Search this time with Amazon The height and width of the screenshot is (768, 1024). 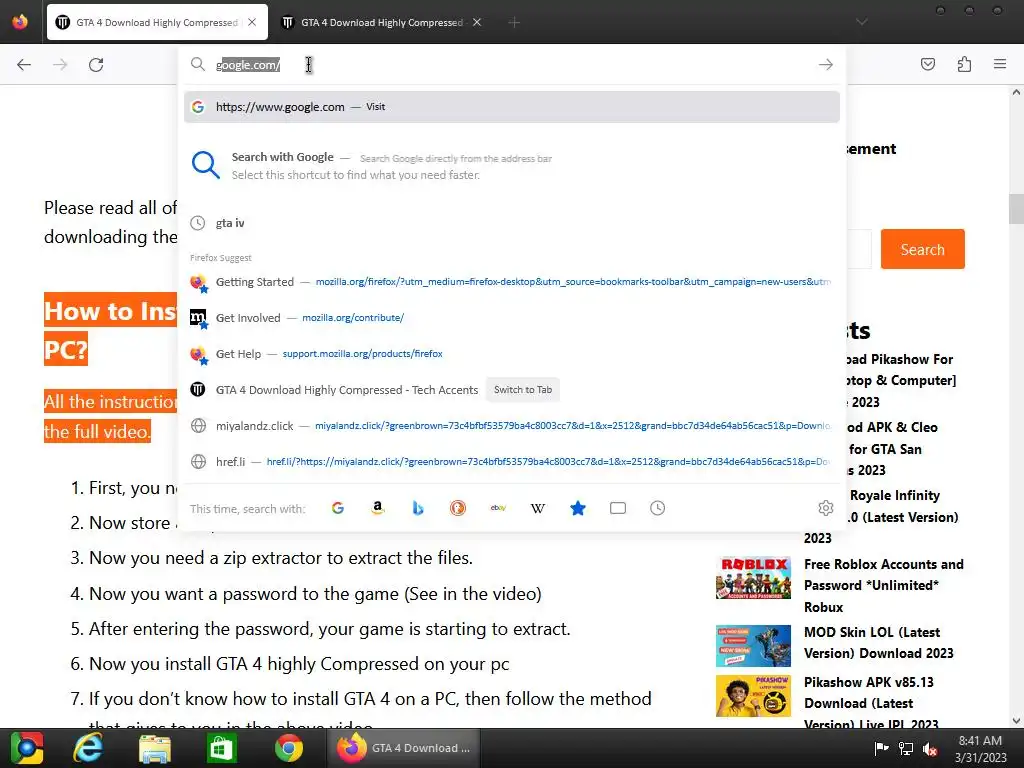(x=377, y=508)
